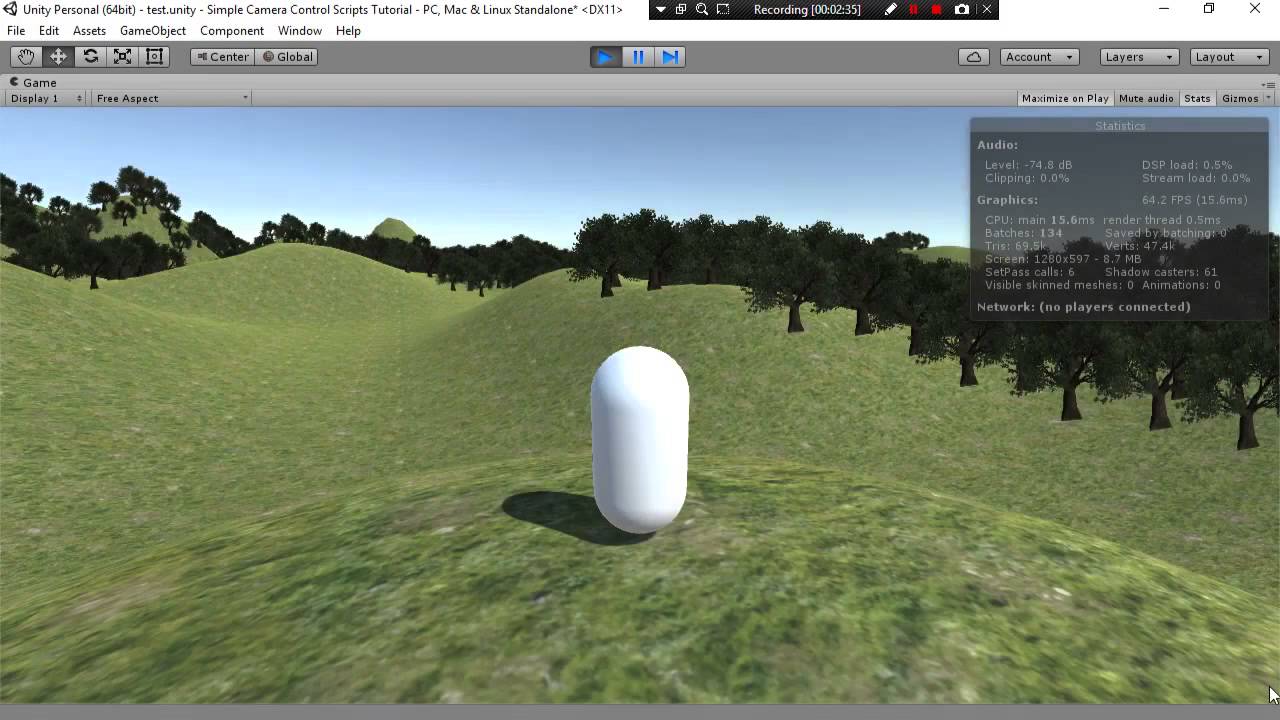Screen dimensions: 1280x720
Task: Hide Stats overlay with Stats button
Action: (1196, 98)
